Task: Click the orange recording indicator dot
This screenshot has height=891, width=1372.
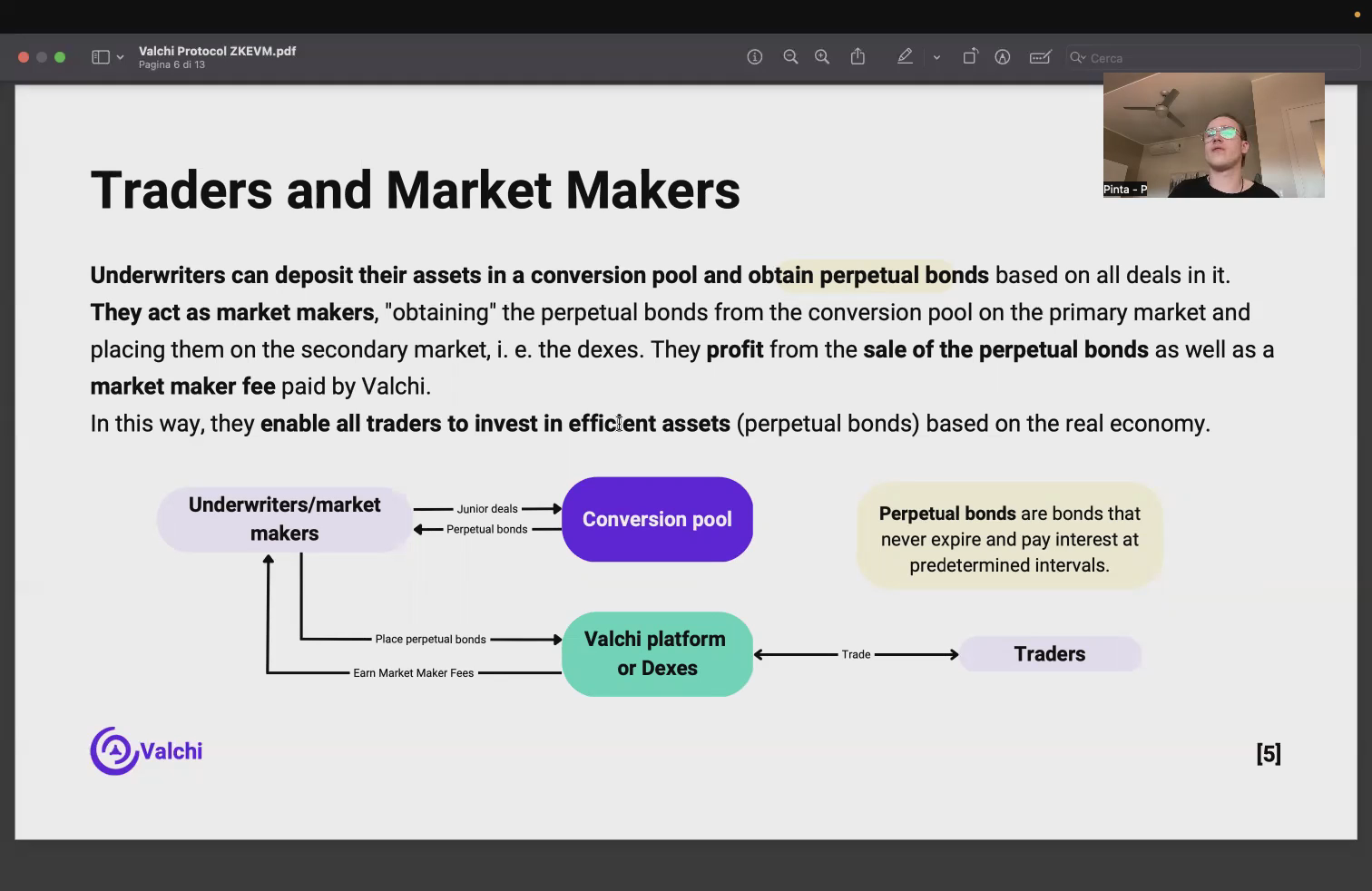Action: pyautogui.click(x=1357, y=15)
